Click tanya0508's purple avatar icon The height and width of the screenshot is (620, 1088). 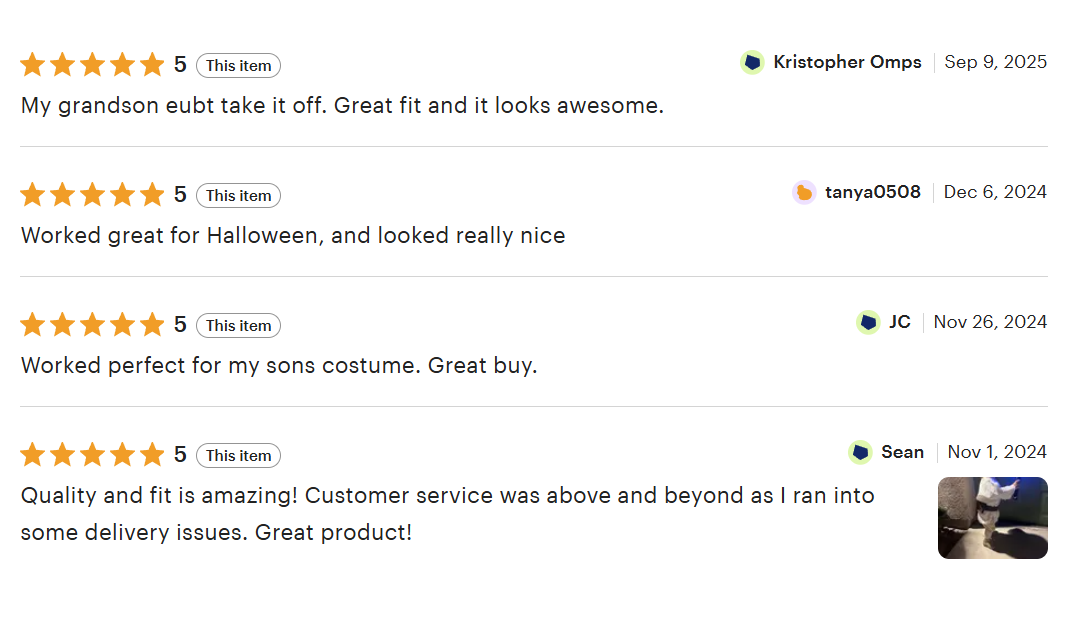tap(804, 192)
